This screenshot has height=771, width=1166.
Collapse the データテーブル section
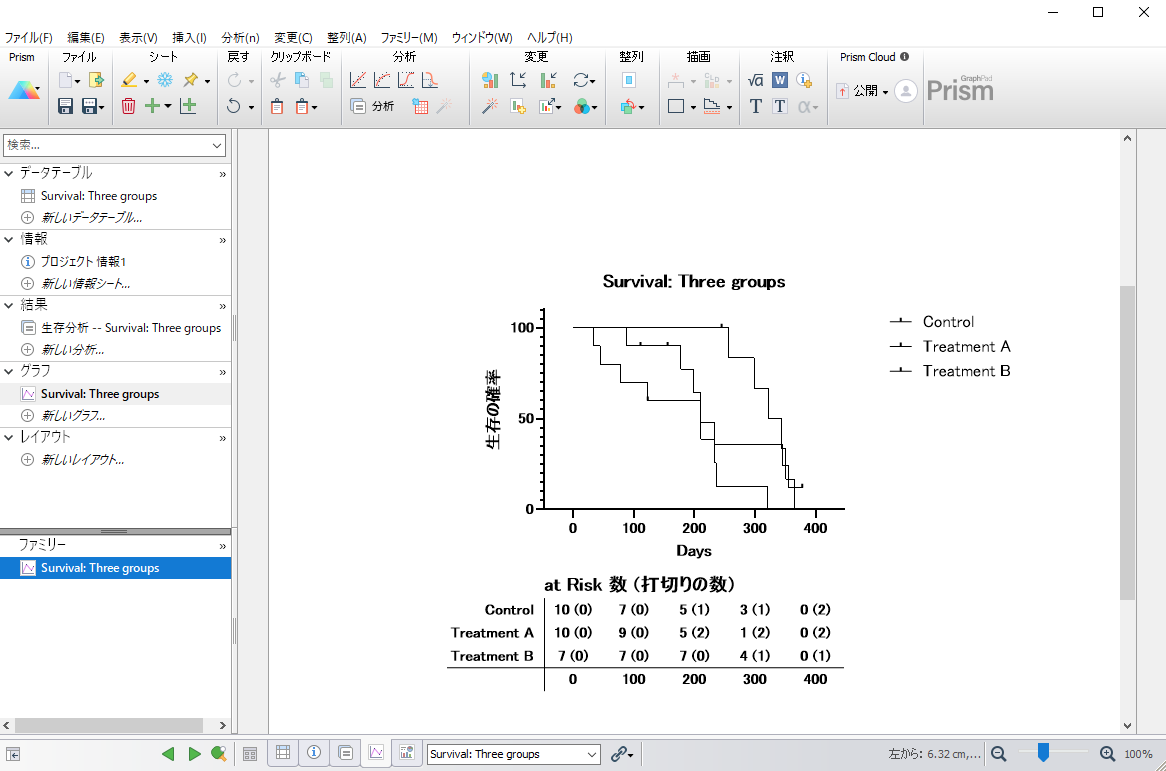coord(9,173)
